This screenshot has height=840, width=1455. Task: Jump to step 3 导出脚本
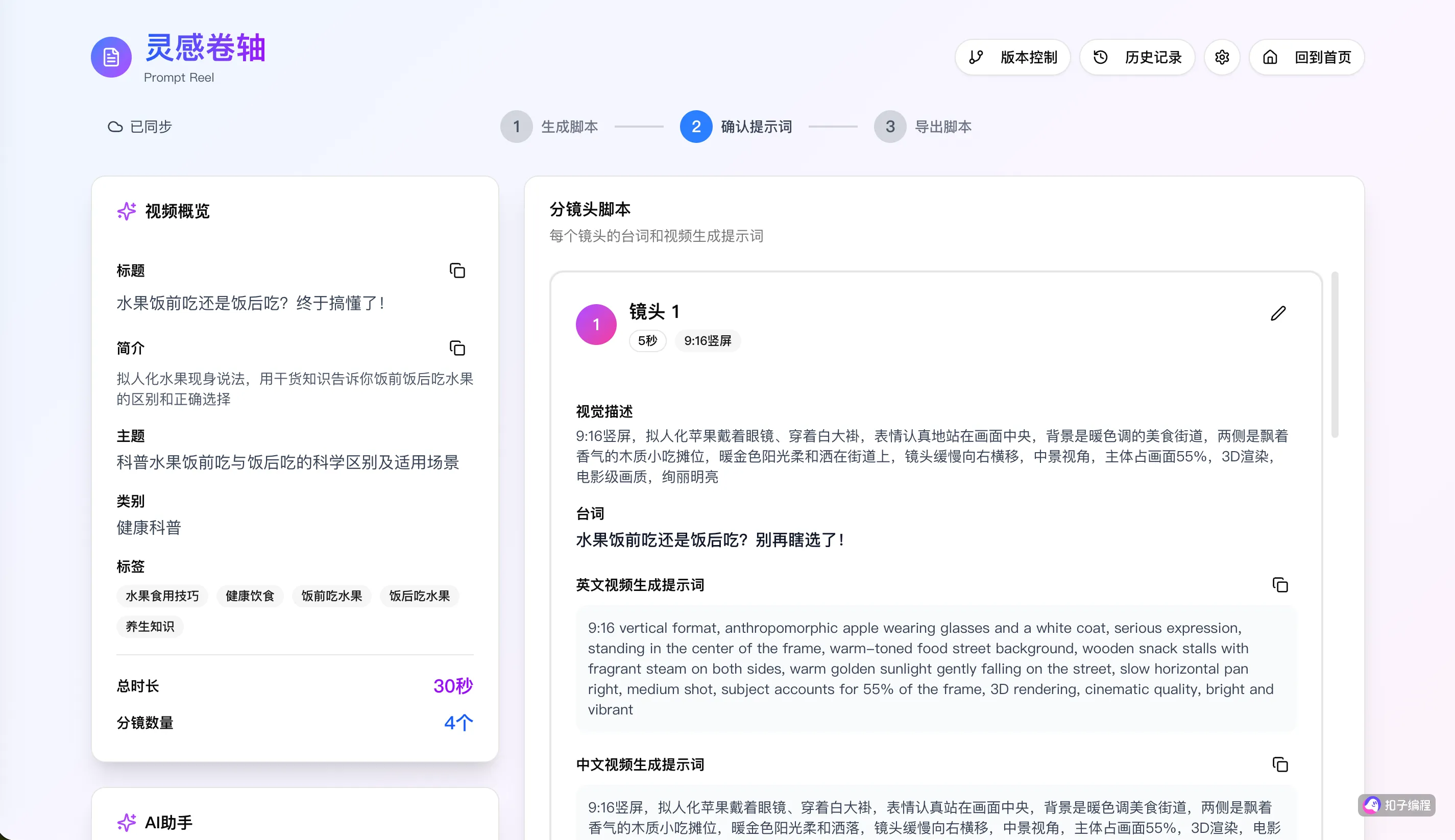tap(923, 127)
